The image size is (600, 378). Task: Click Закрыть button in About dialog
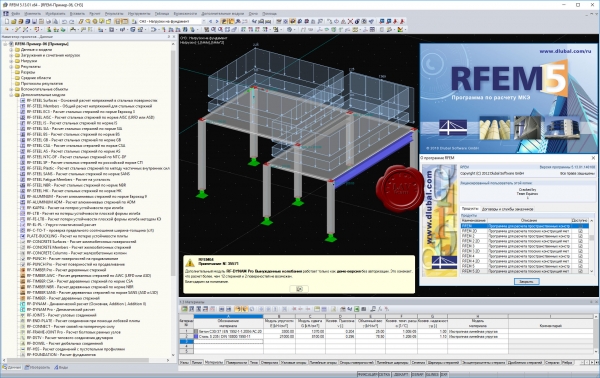click(x=527, y=282)
